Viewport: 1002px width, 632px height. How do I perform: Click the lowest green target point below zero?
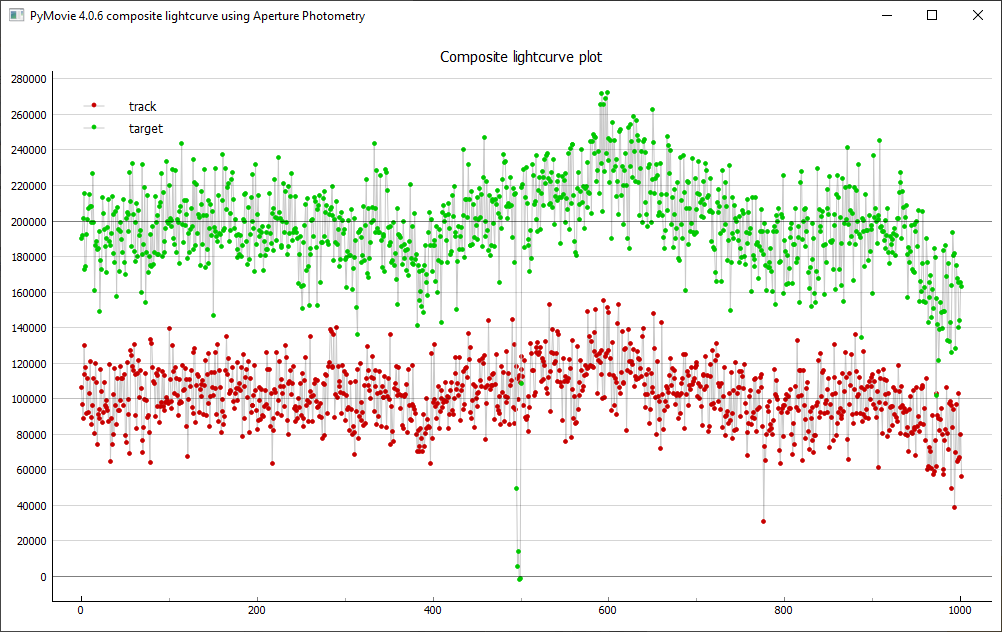click(x=520, y=579)
